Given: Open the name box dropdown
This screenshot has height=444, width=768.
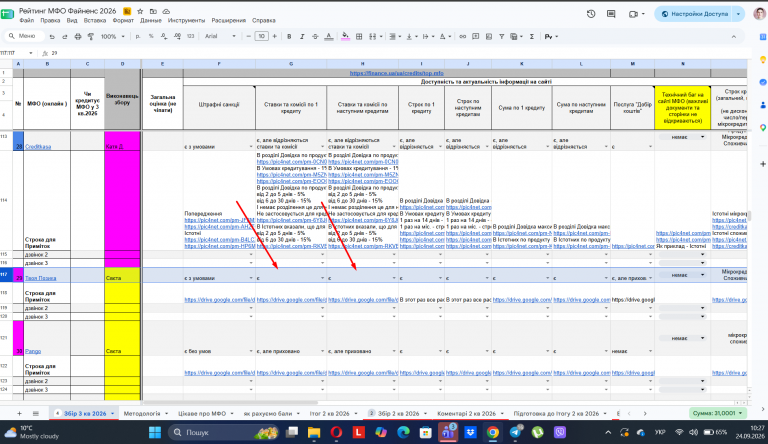Looking at the screenshot, I should (30, 53).
